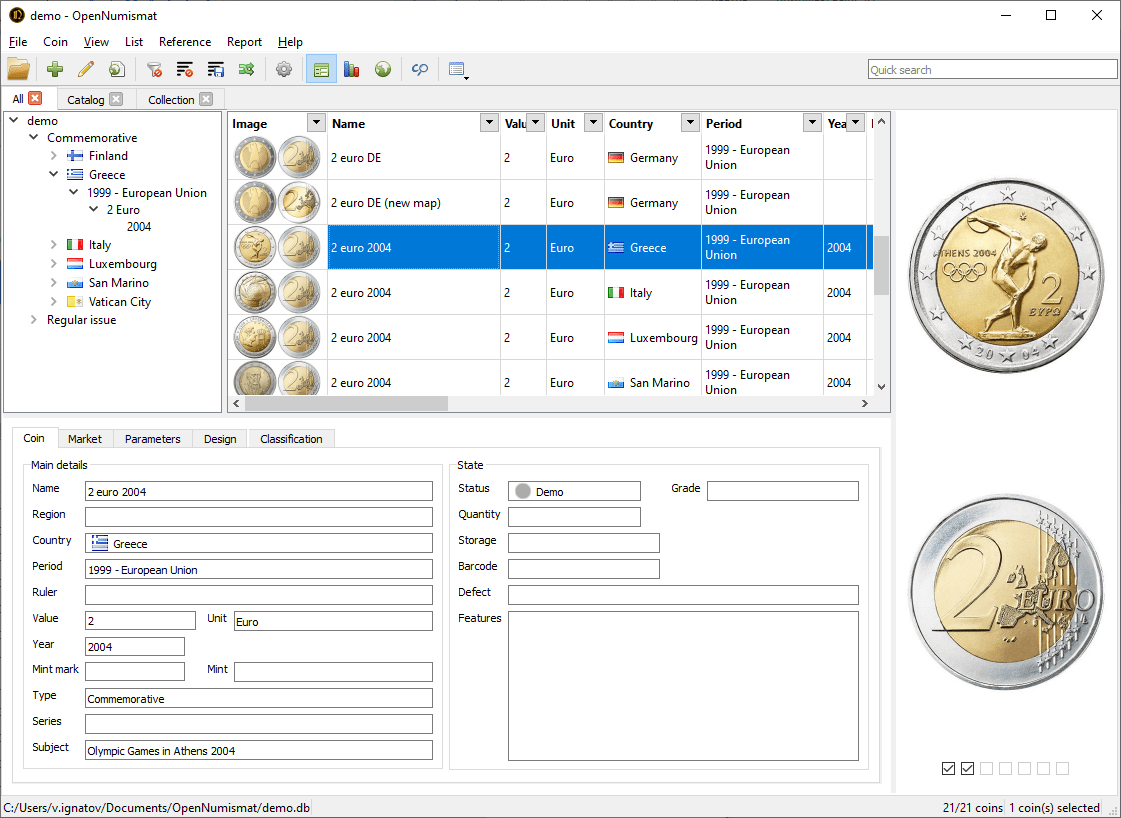Enable the third image checkbox under the reverse photo
Screen dimensions: 1121x818
click(x=986, y=768)
